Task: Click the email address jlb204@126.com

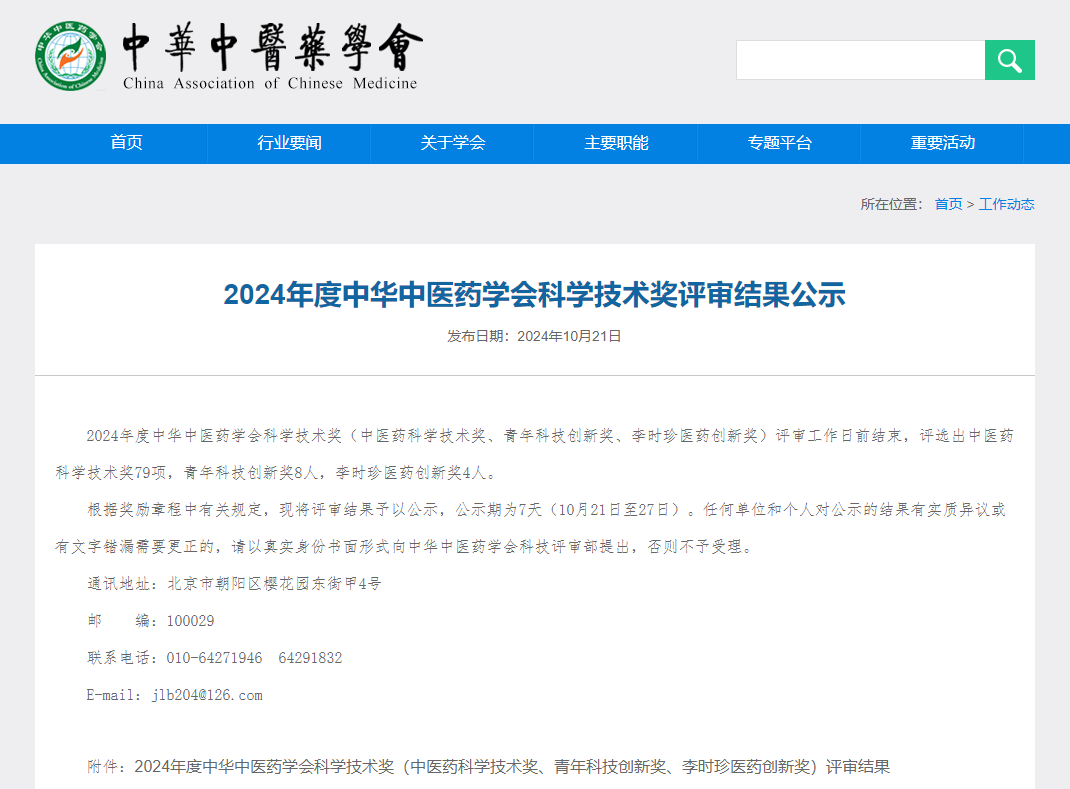Action: [x=206, y=695]
